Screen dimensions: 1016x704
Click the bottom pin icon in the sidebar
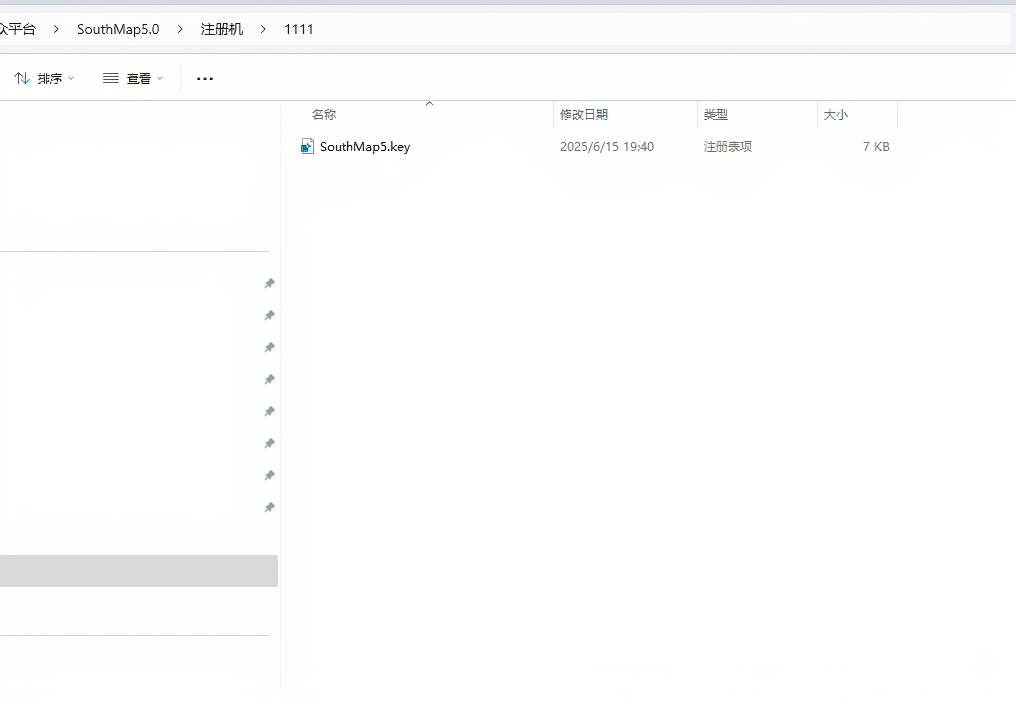pos(269,507)
